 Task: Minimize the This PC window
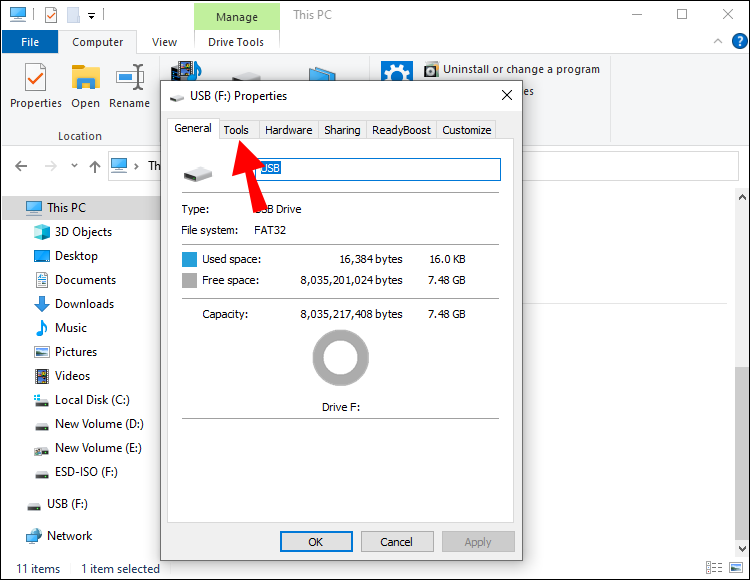[x=637, y=14]
